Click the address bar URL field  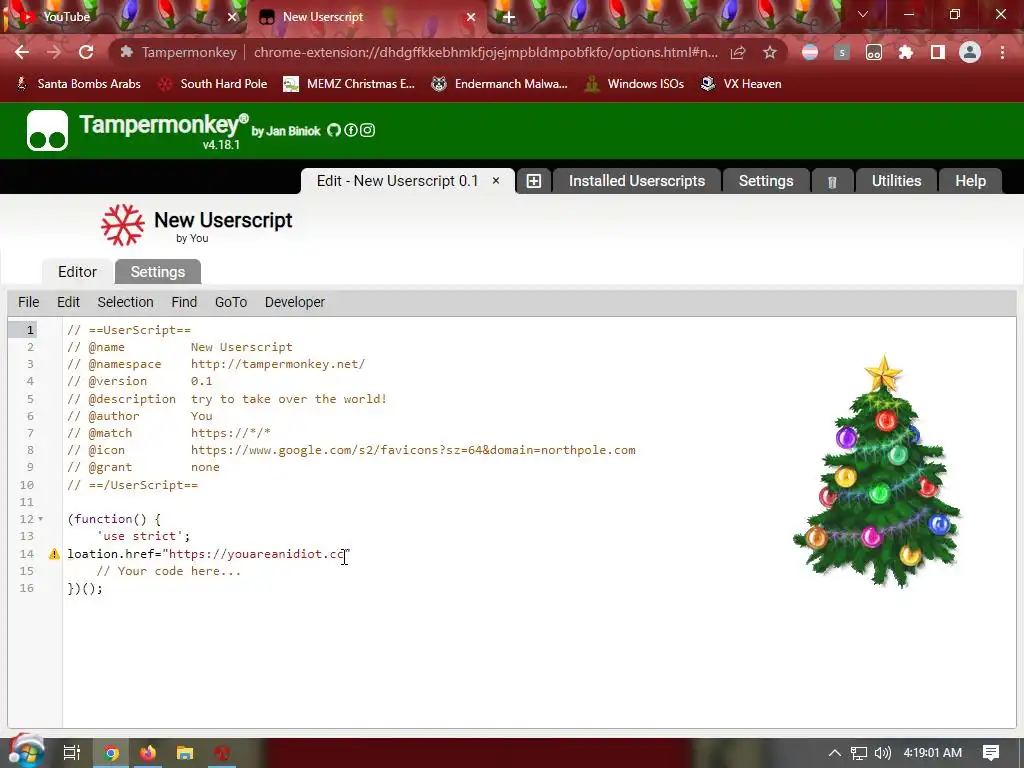tap(485, 52)
